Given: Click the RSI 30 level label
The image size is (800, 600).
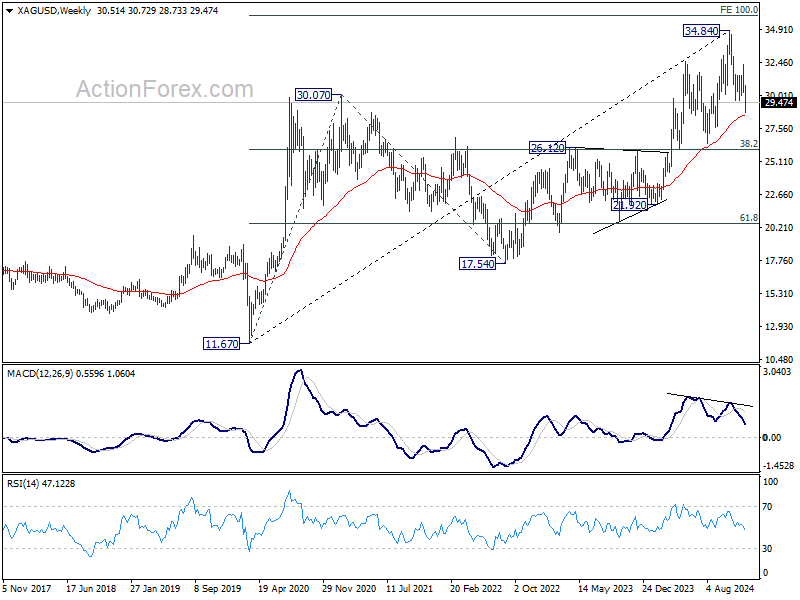Looking at the screenshot, I should [767, 549].
